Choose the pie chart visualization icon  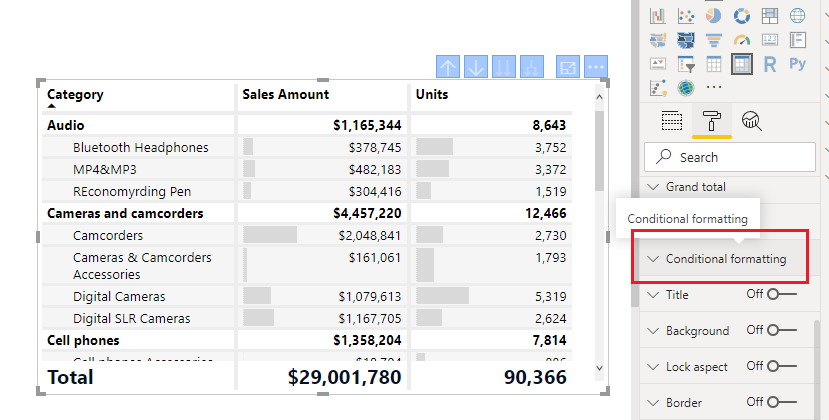pos(714,16)
